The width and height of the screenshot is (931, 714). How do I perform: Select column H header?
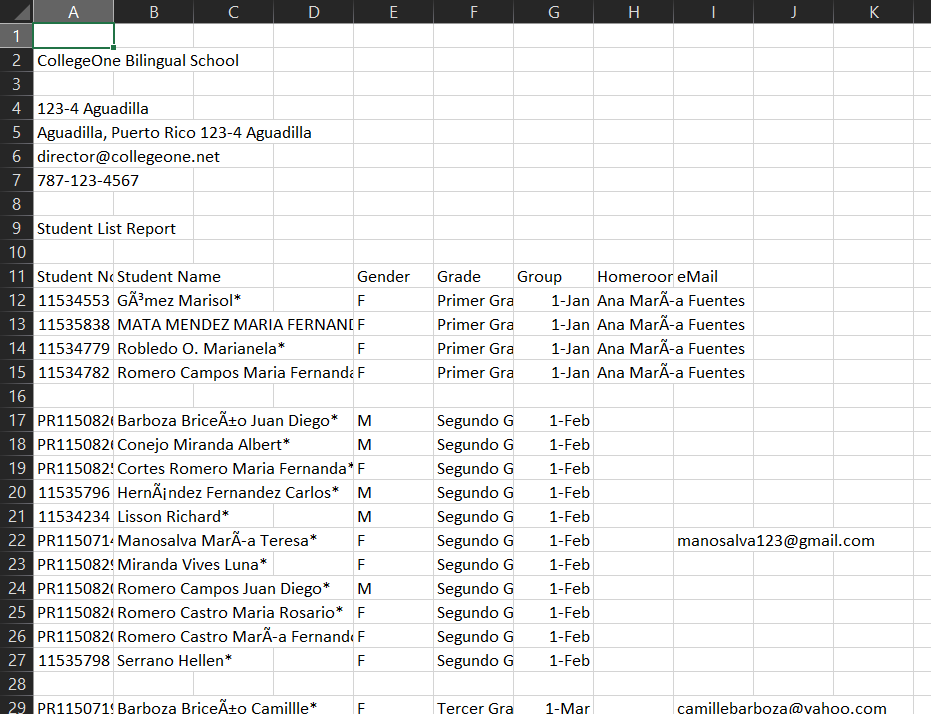[634, 12]
